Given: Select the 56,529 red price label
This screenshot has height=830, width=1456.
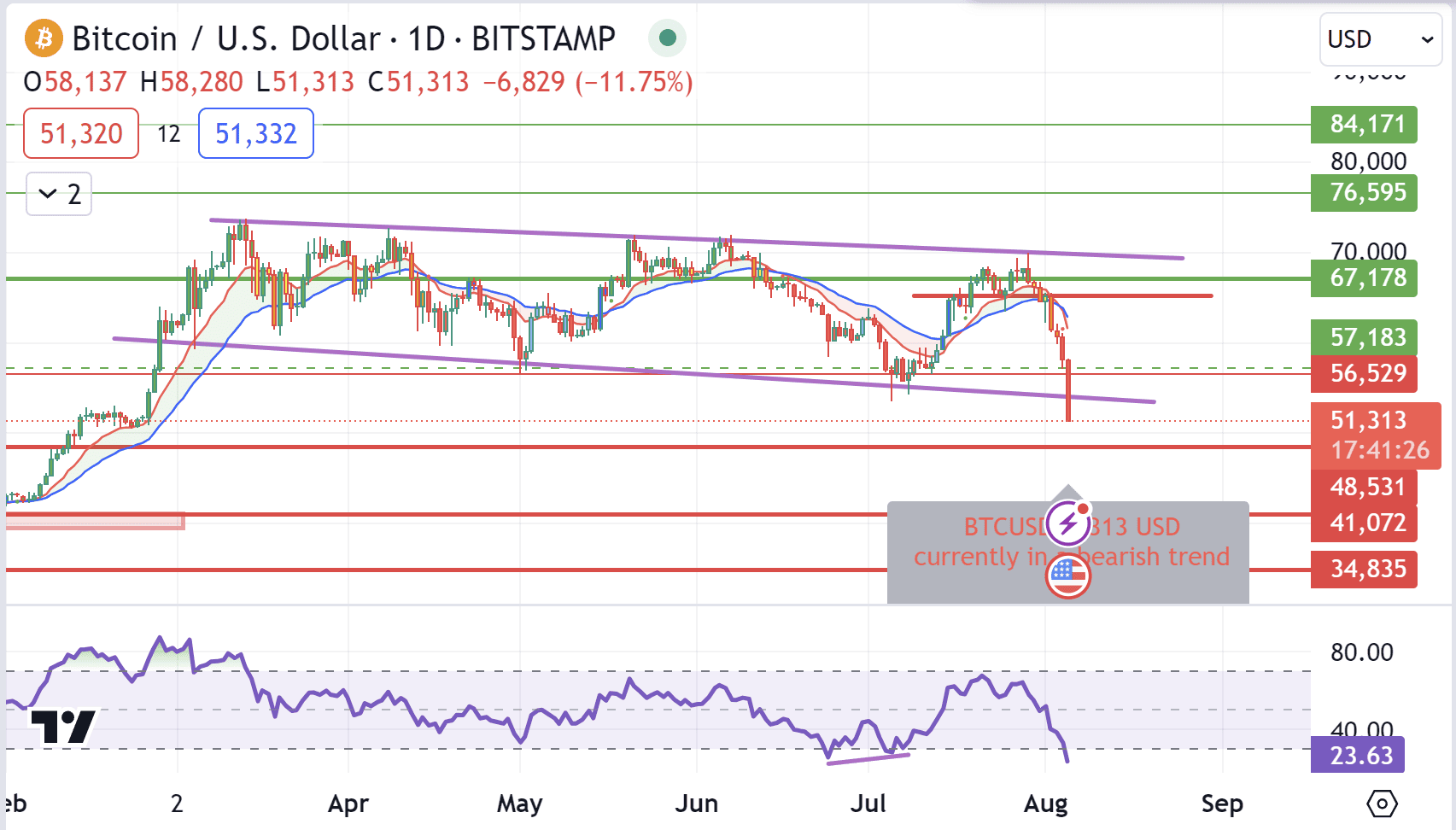Looking at the screenshot, I should pyautogui.click(x=1364, y=373).
